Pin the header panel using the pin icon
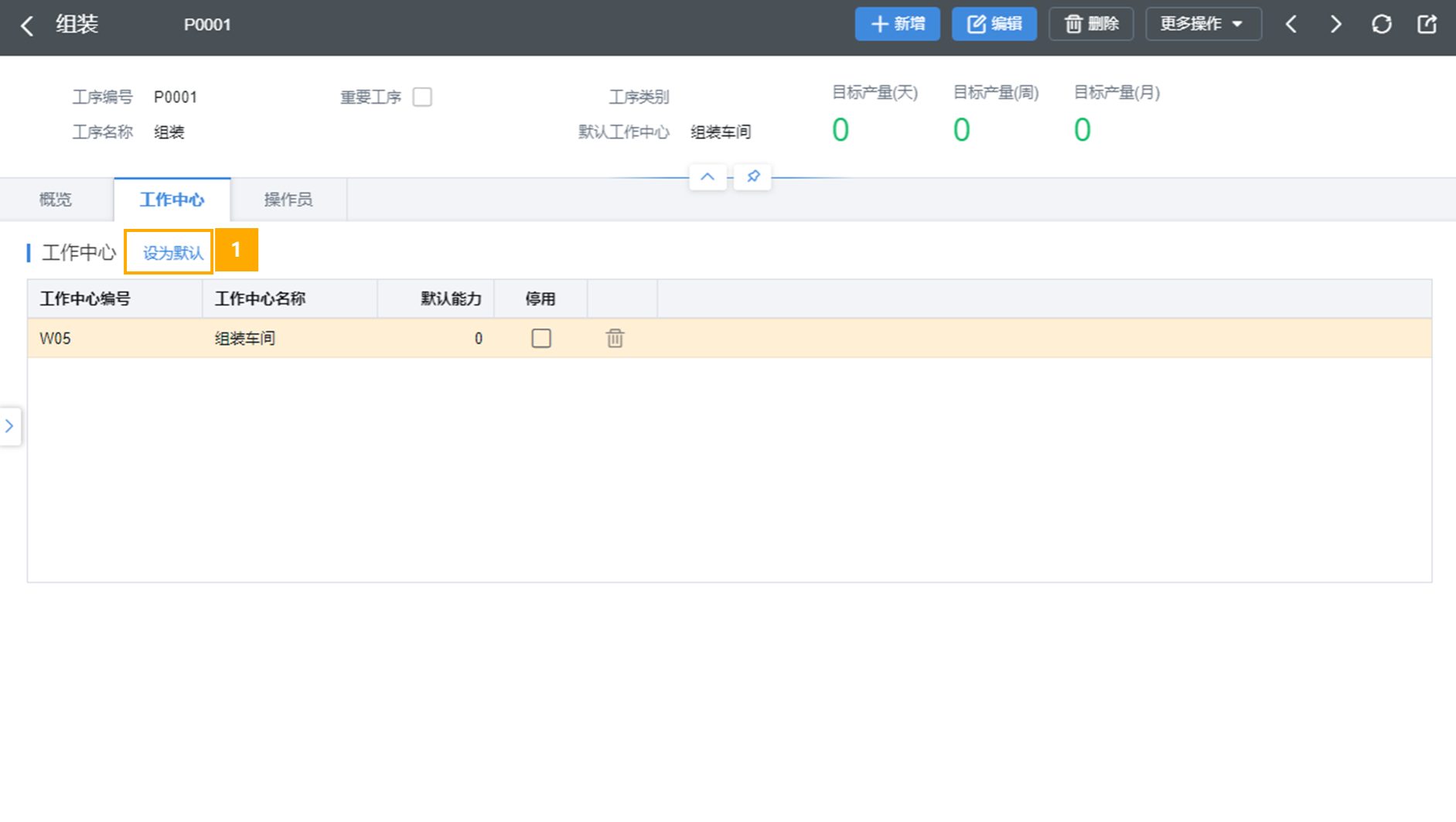 [x=753, y=176]
